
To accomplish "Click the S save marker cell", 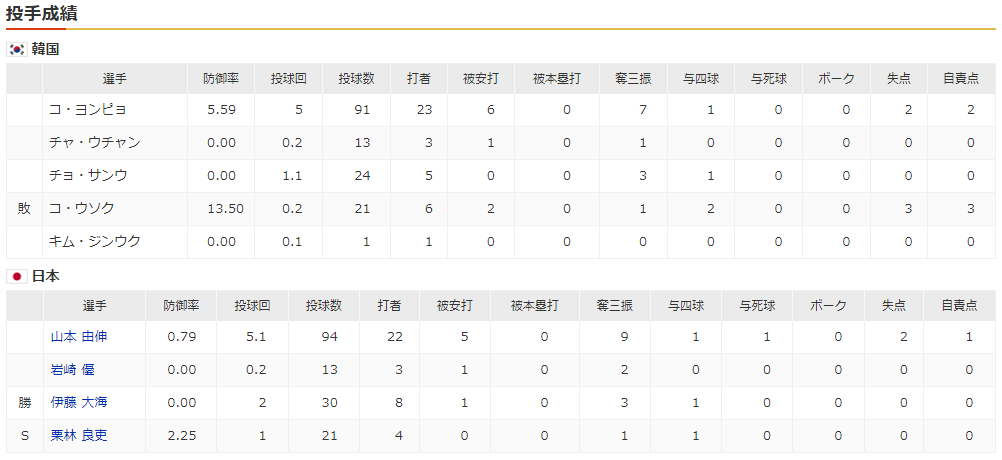I will click(x=24, y=436).
